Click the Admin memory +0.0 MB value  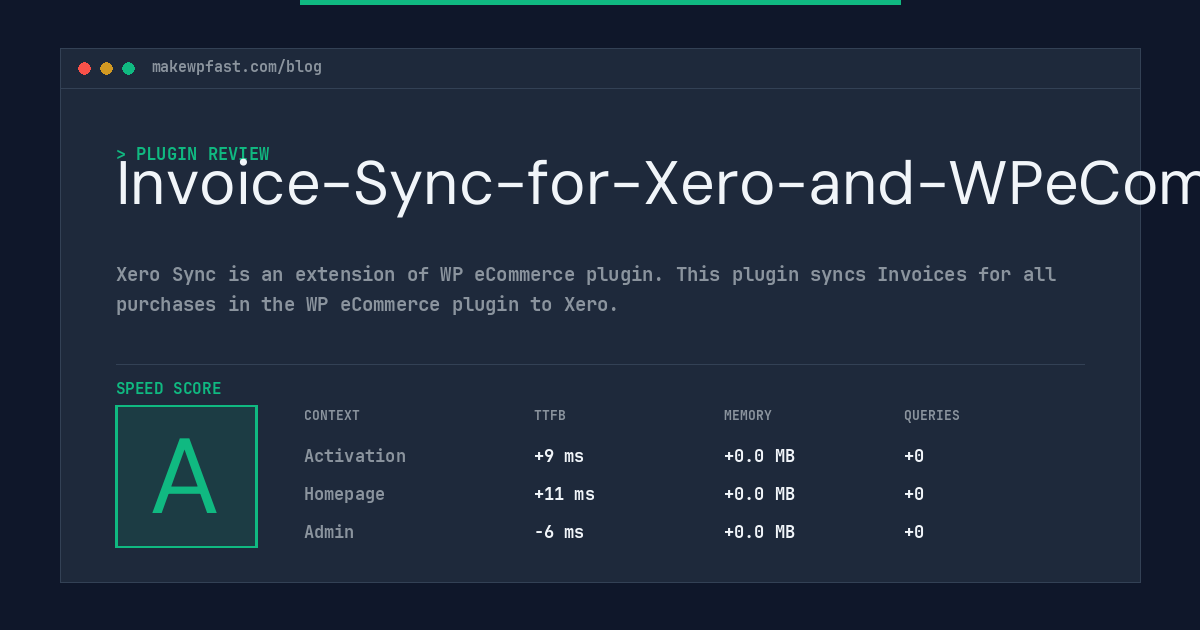pos(759,532)
